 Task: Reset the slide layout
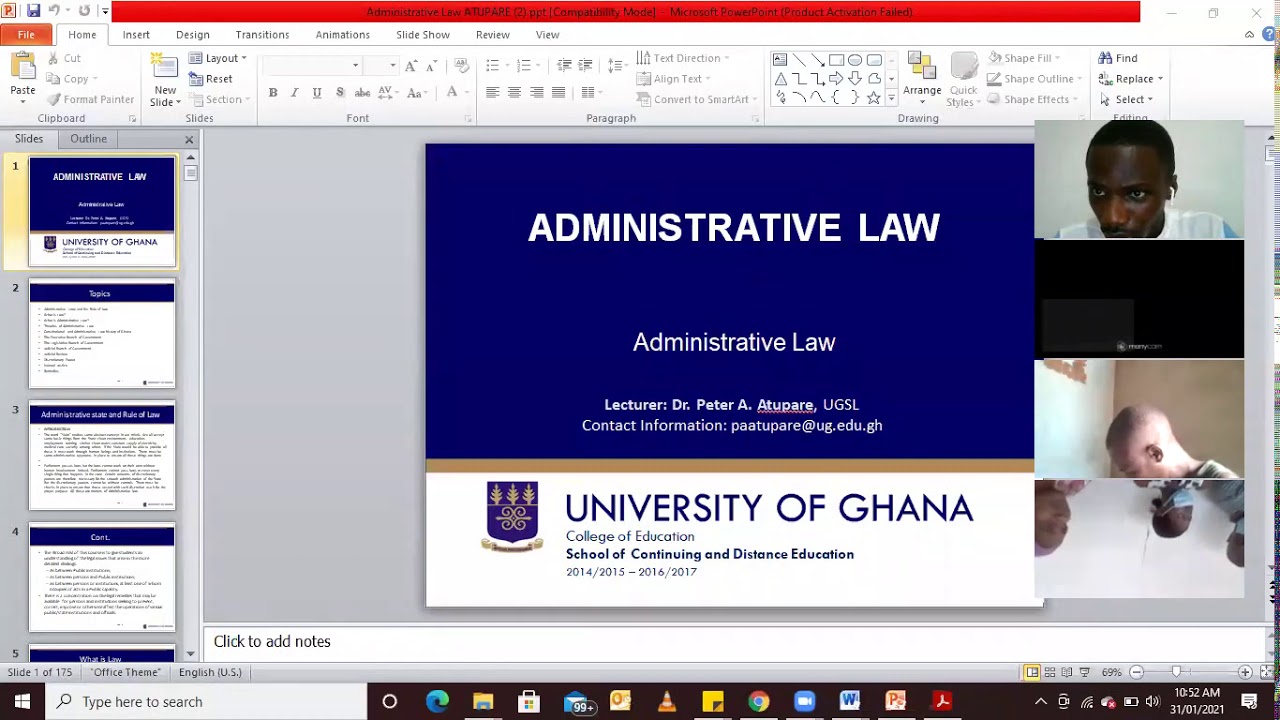click(x=211, y=79)
